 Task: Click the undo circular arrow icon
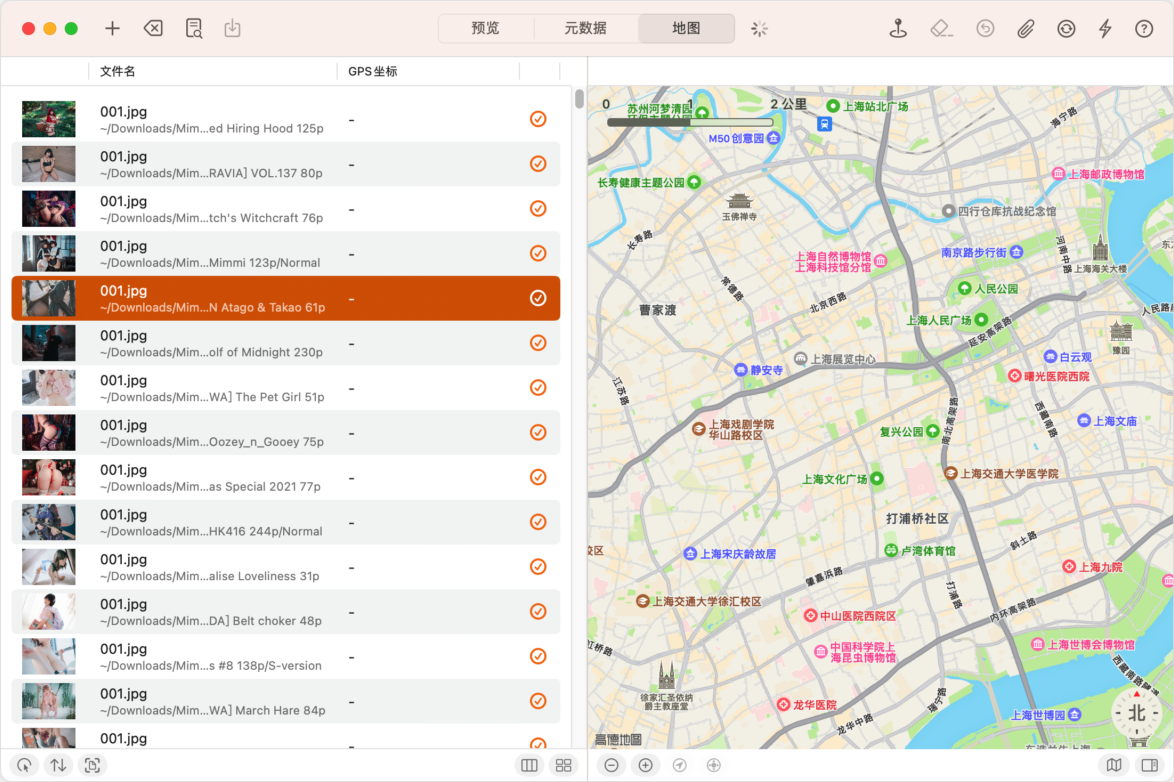pyautogui.click(x=985, y=28)
